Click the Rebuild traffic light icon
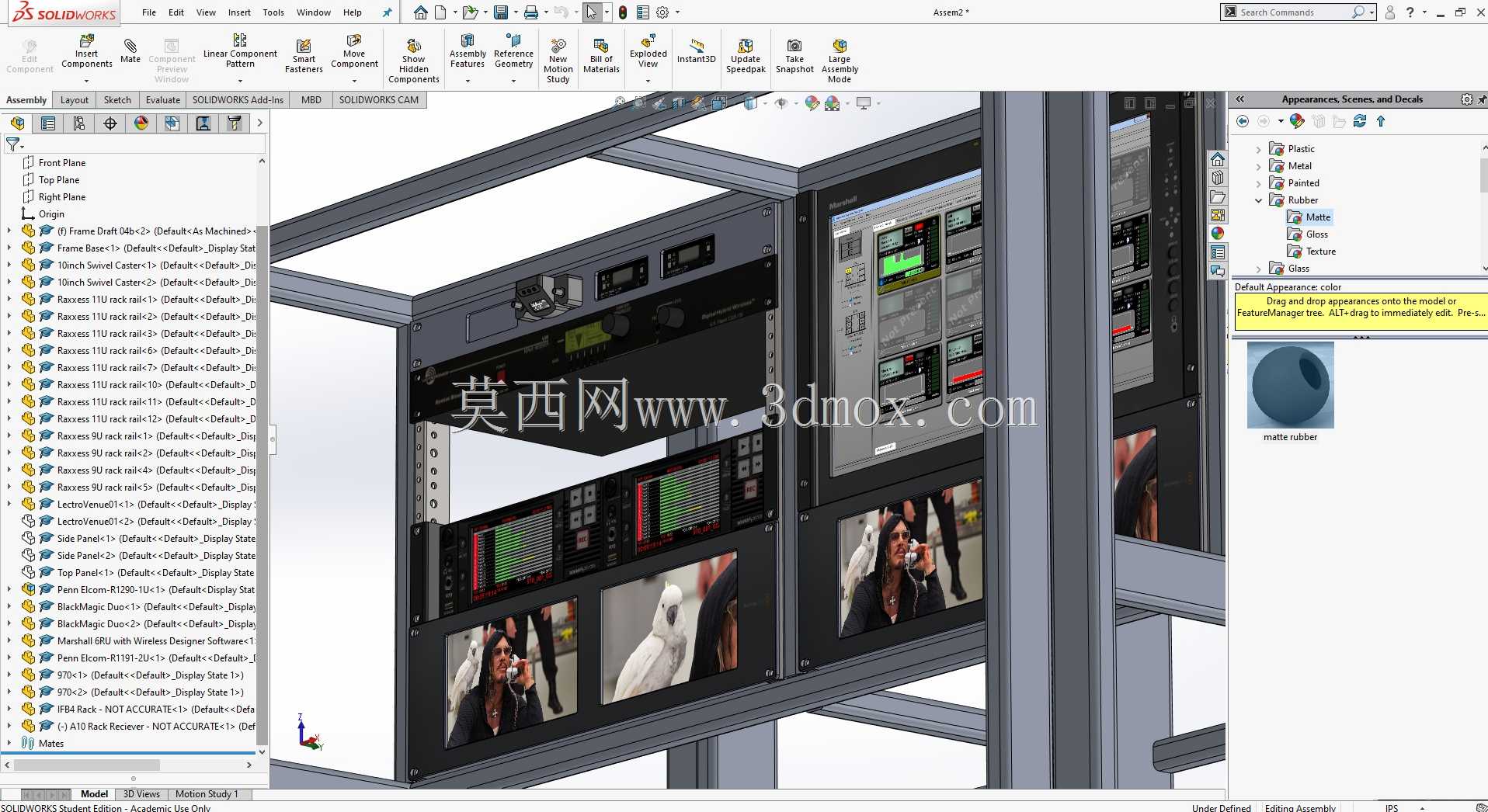Screen dimensions: 1488x812 [x=622, y=12]
